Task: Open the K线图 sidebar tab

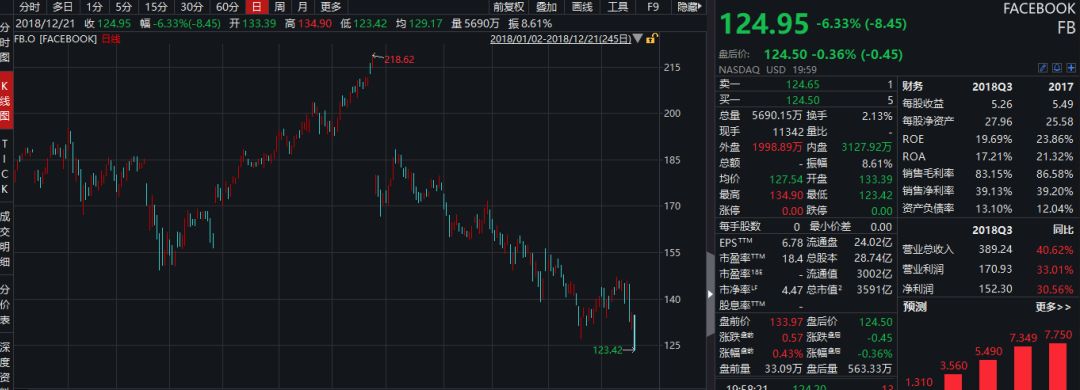Action: pyautogui.click(x=6, y=100)
